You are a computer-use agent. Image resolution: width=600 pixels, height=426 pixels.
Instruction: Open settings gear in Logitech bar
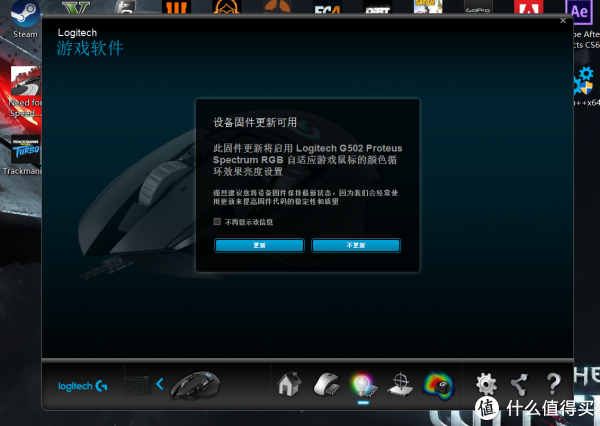[486, 384]
